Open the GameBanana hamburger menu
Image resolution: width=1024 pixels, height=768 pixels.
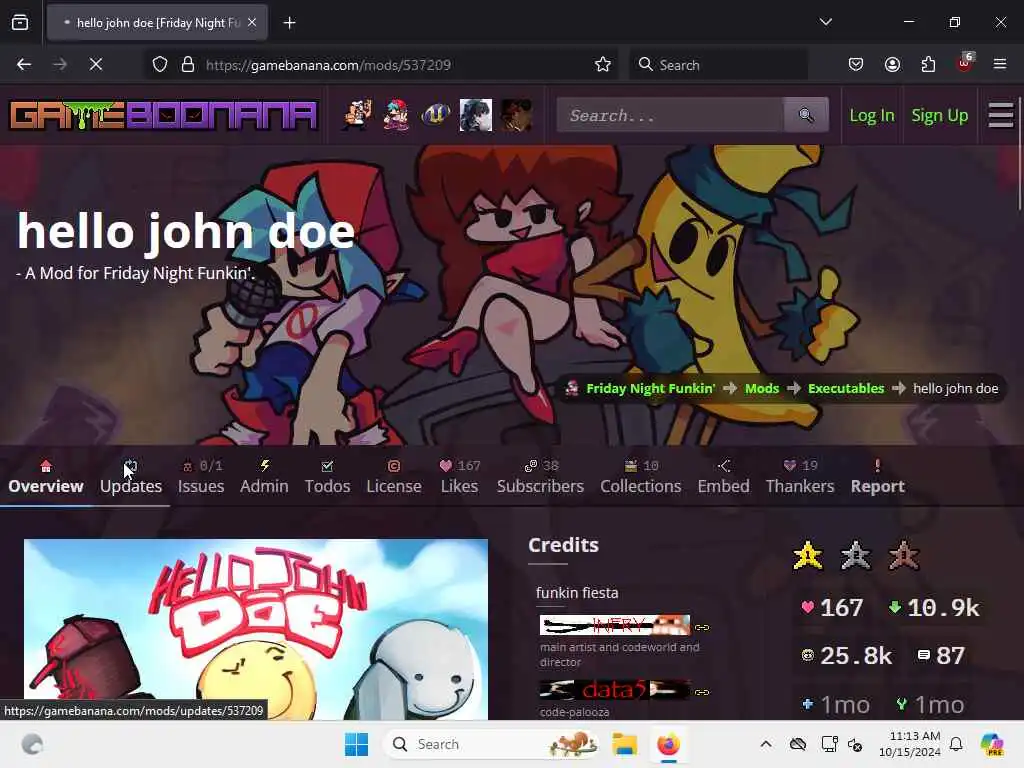point(1000,116)
